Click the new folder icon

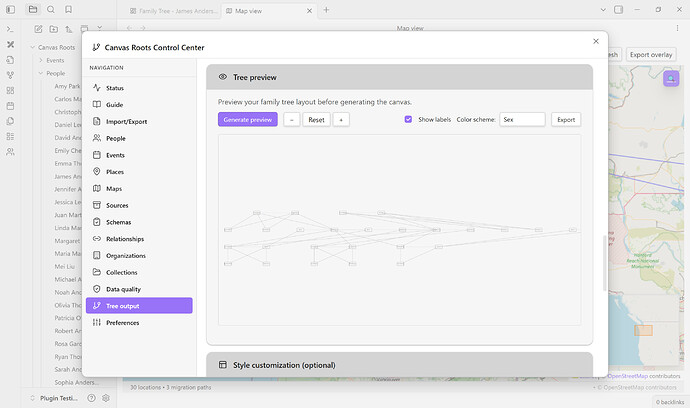click(x=53, y=29)
